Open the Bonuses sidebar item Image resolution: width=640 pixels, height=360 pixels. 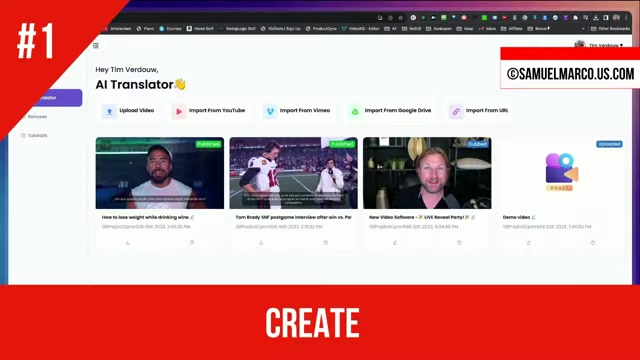[35, 117]
